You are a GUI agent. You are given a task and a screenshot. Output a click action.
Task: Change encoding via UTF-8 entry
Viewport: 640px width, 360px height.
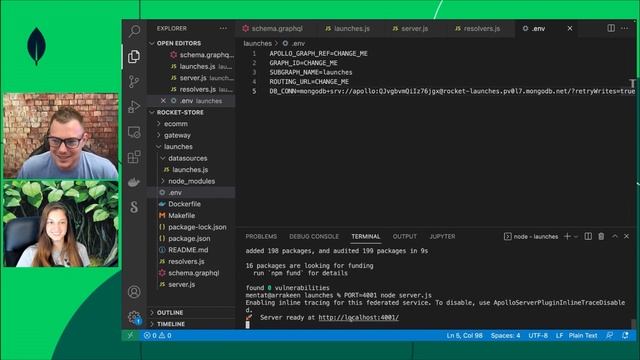click(x=538, y=335)
